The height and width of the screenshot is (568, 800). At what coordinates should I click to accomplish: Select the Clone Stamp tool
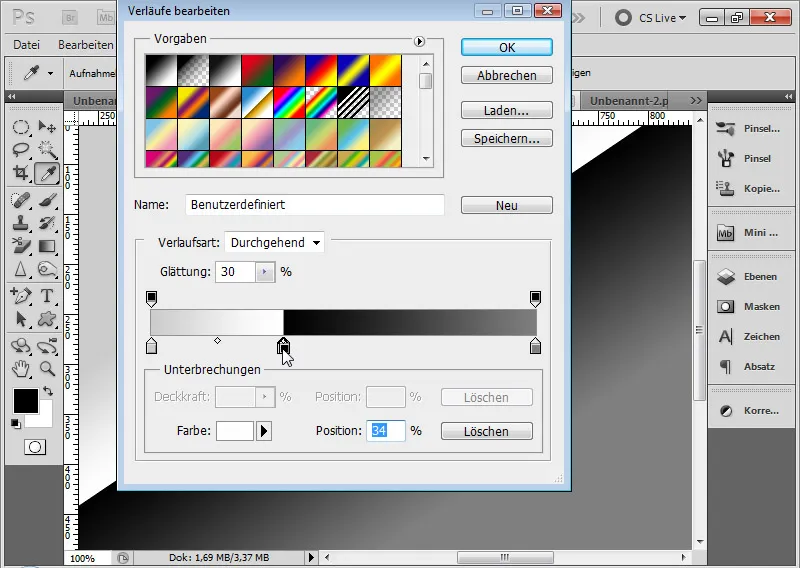tap(20, 223)
